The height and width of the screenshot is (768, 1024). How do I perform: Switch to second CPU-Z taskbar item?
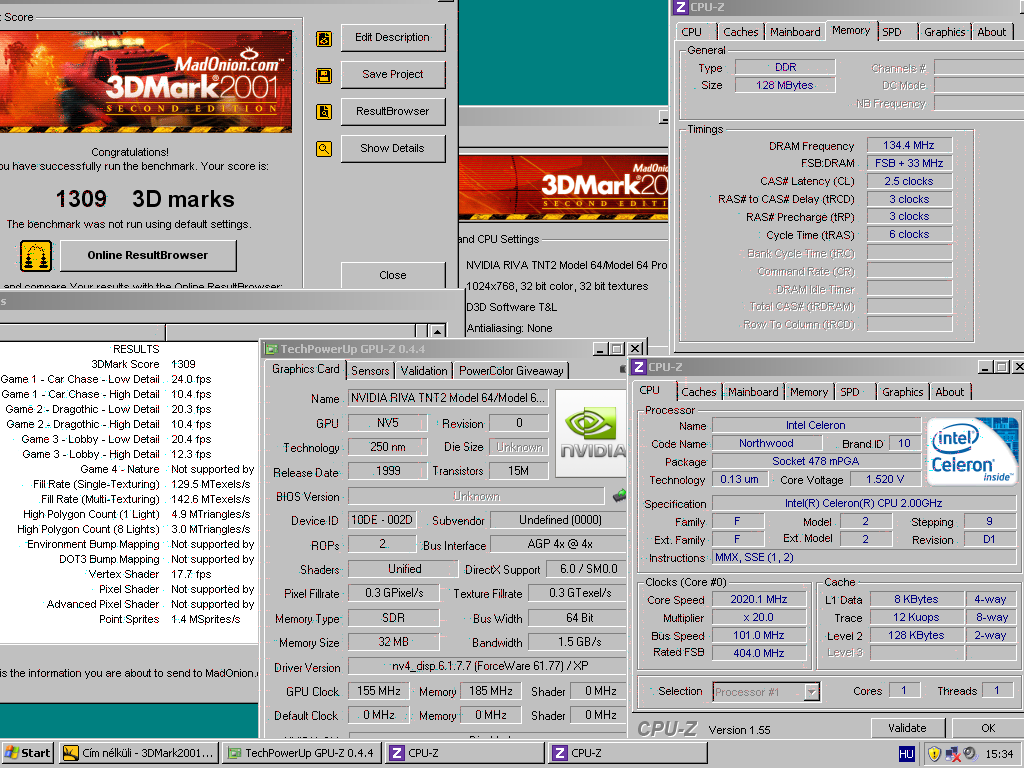[628, 753]
